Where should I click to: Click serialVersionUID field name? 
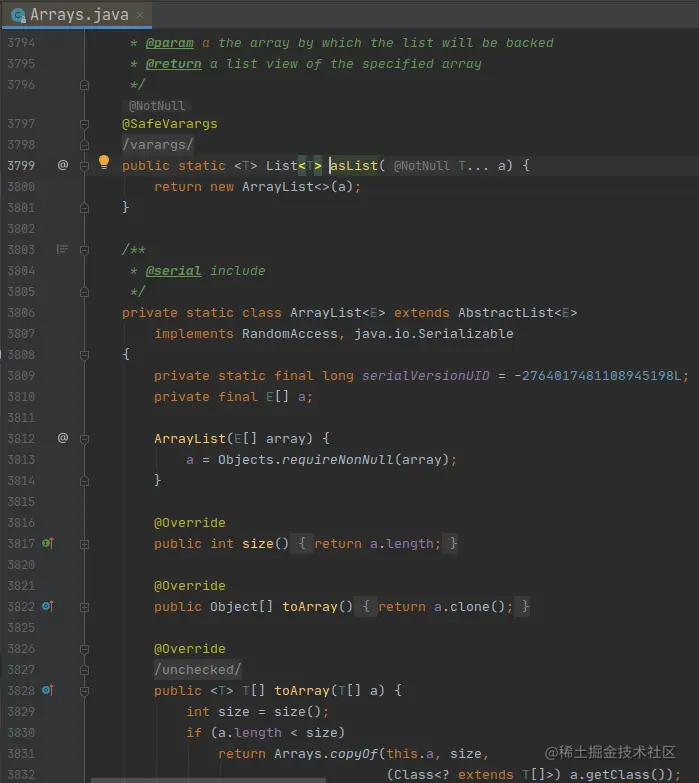tap(425, 376)
